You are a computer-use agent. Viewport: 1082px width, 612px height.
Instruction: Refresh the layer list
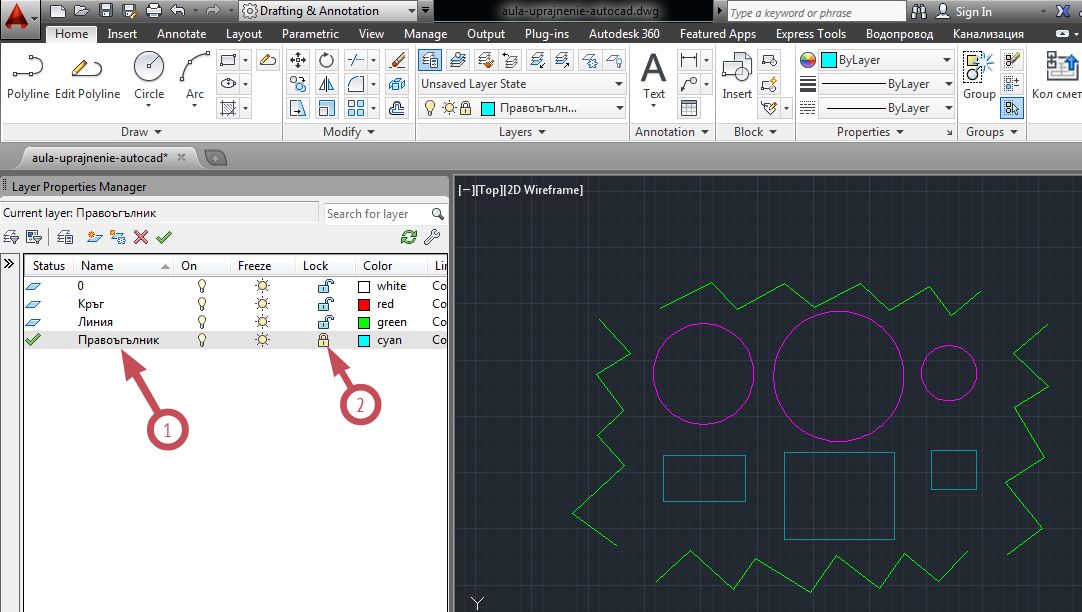click(x=409, y=237)
